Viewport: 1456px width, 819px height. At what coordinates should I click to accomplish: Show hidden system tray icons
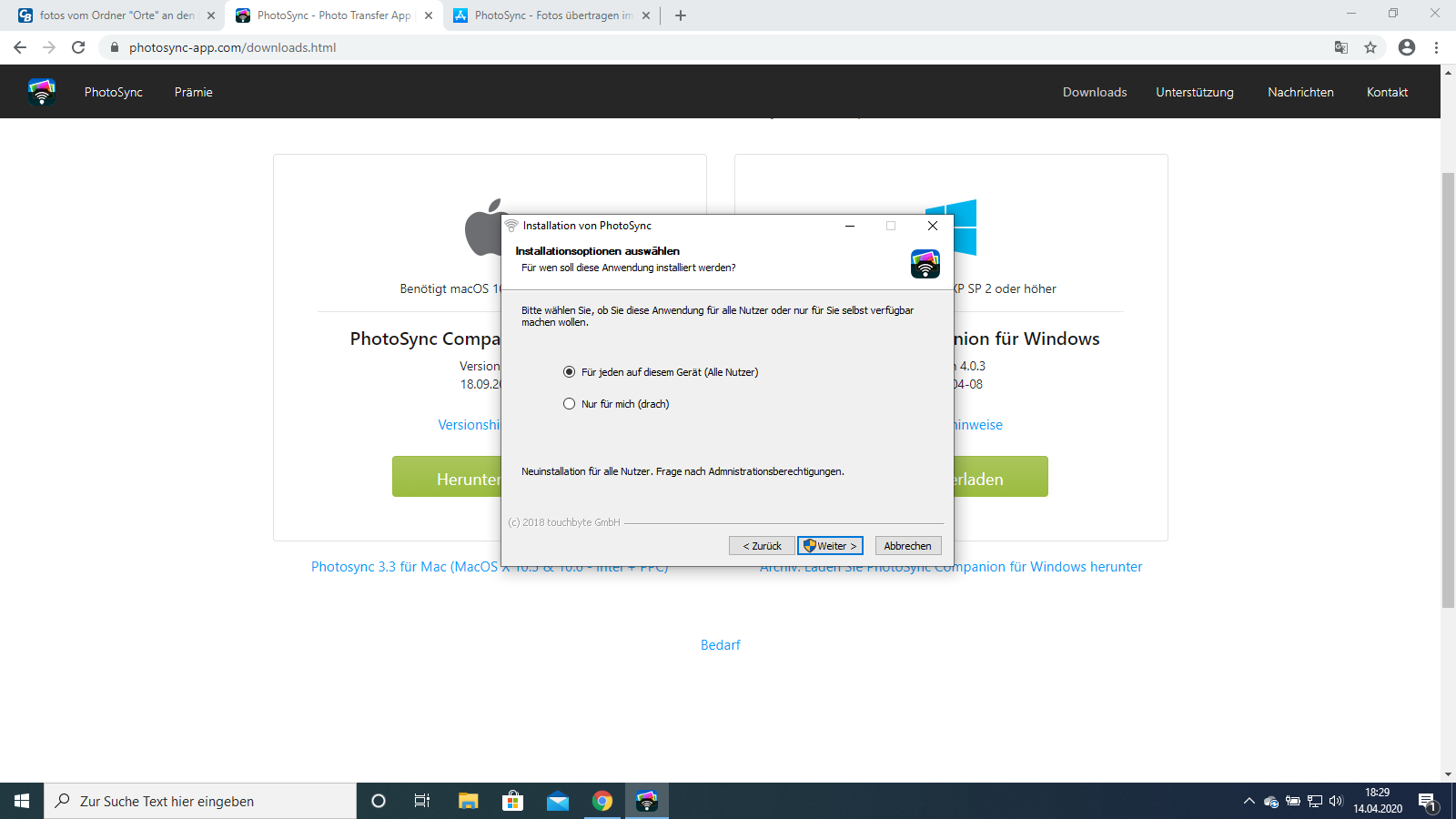tap(1249, 801)
